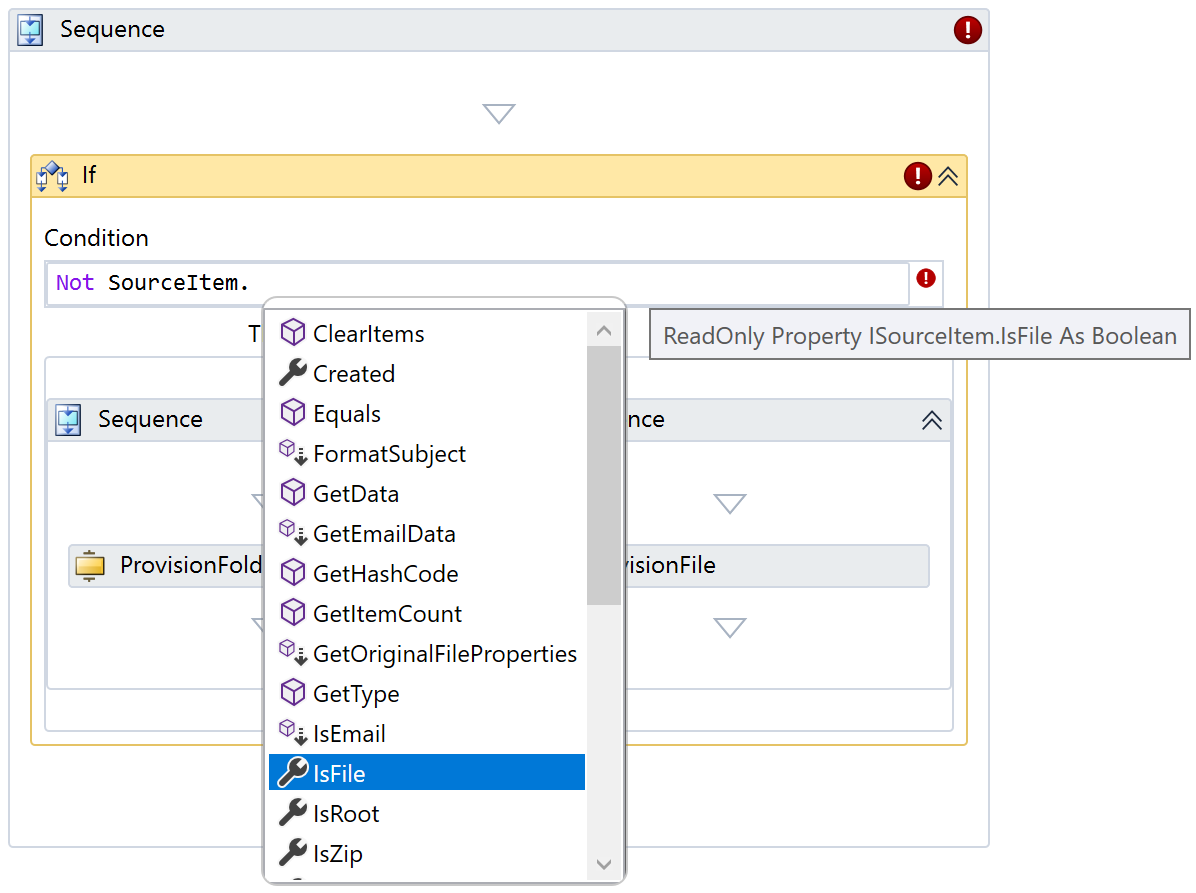Click the drop-placement triangle below the Sequence header

(x=498, y=113)
